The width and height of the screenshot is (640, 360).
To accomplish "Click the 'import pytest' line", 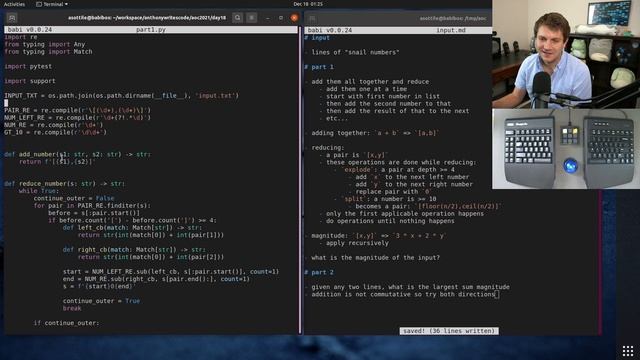I will [28, 66].
